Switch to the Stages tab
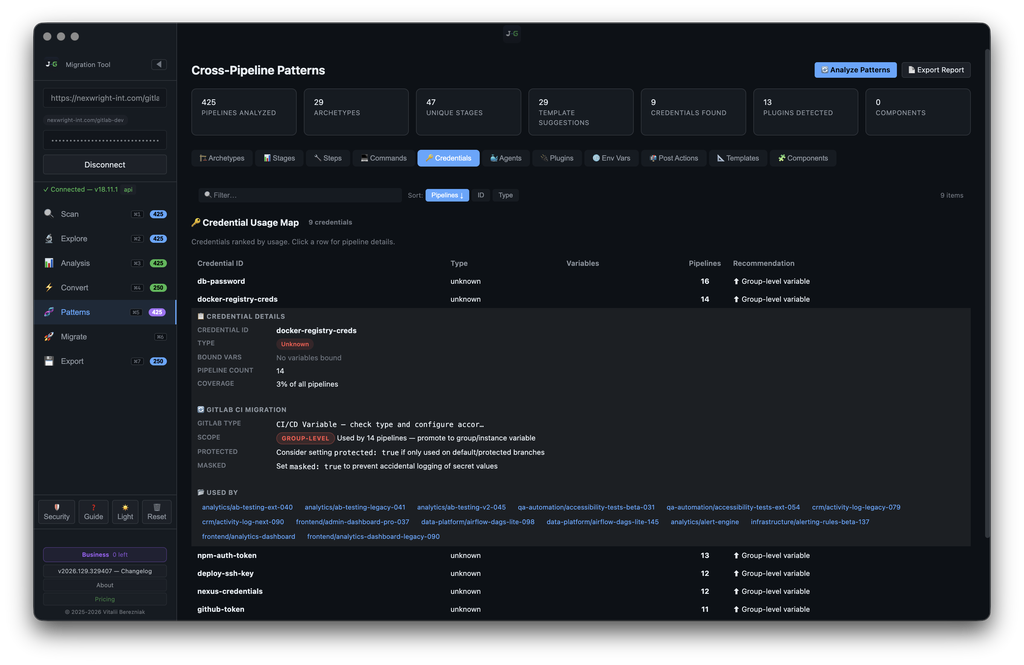This screenshot has height=665, width=1024. (280, 158)
